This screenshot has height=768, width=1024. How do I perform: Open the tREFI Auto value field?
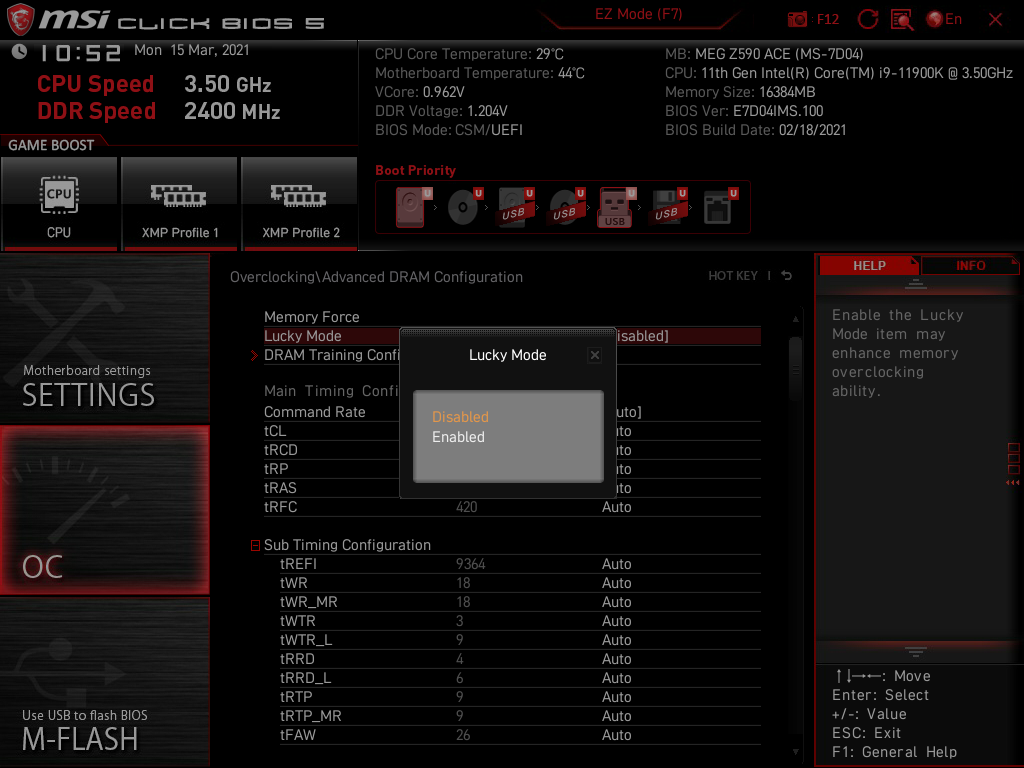pos(616,564)
